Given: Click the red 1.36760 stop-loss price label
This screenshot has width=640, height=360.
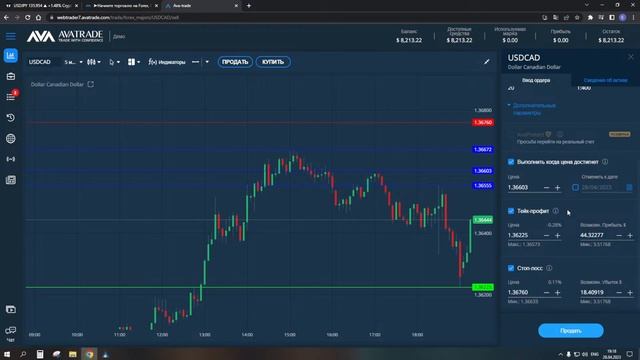Looking at the screenshot, I should pos(482,122).
